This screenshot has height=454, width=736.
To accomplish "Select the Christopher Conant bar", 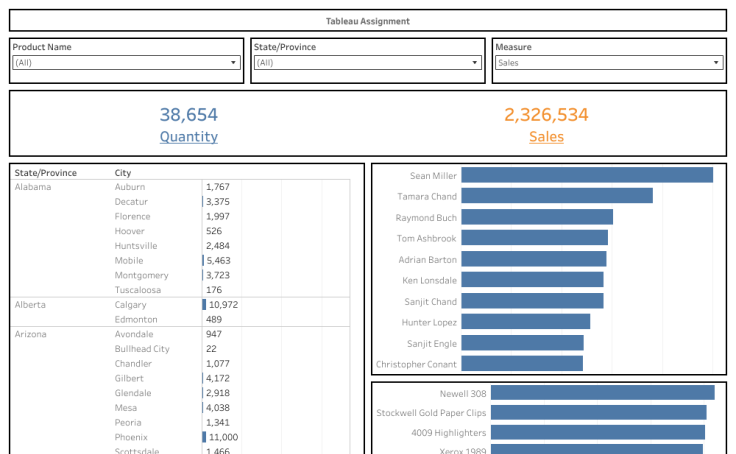I will click(521, 364).
